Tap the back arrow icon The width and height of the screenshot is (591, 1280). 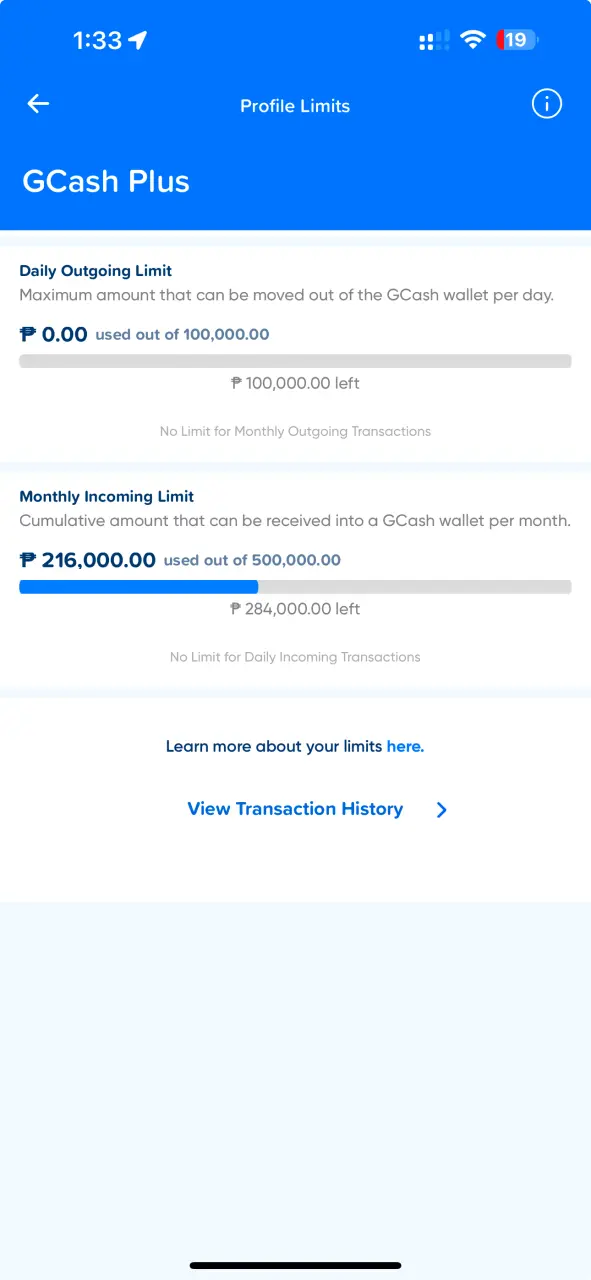(38, 103)
